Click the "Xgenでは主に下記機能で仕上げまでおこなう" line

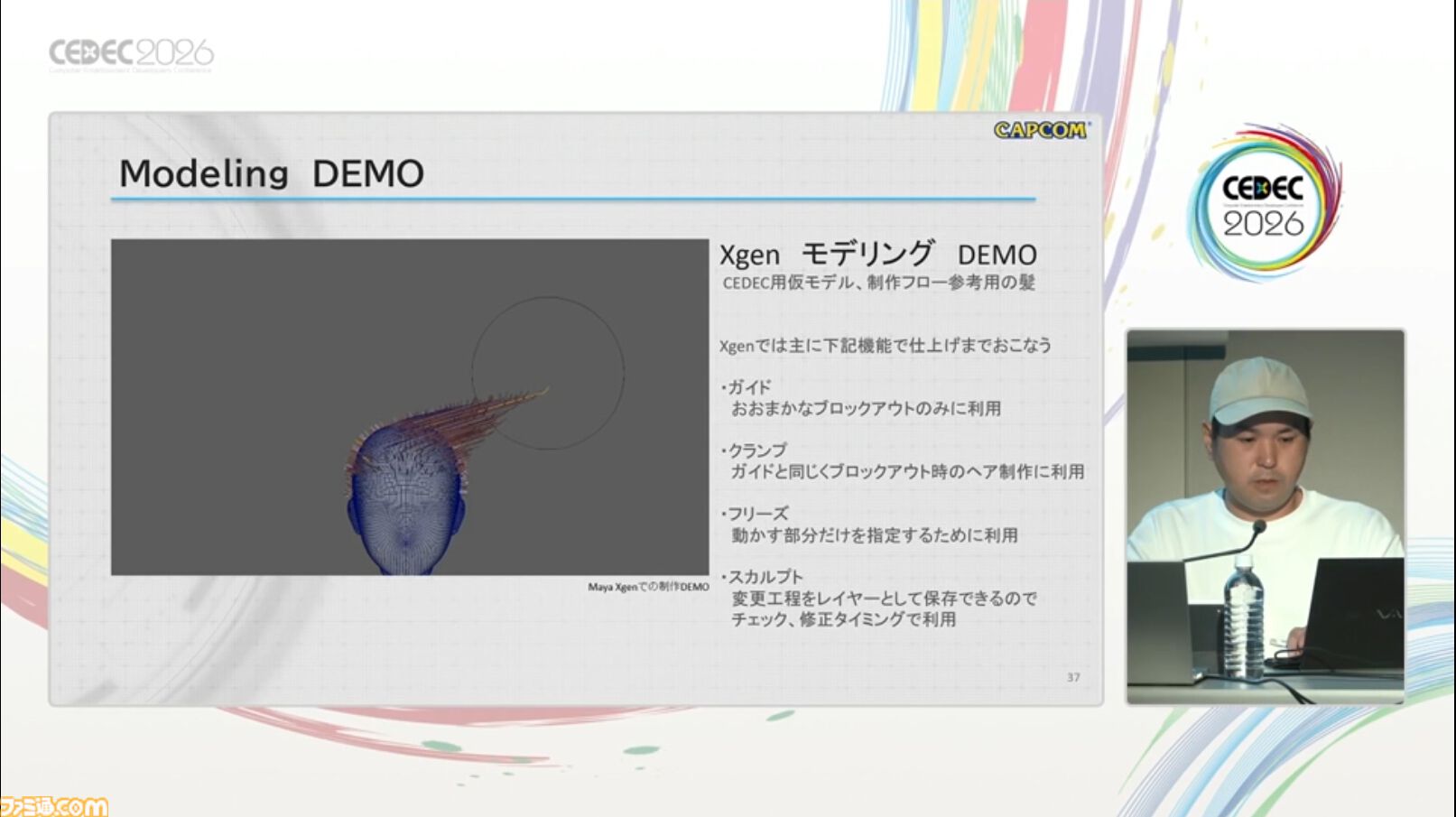pyautogui.click(x=886, y=346)
